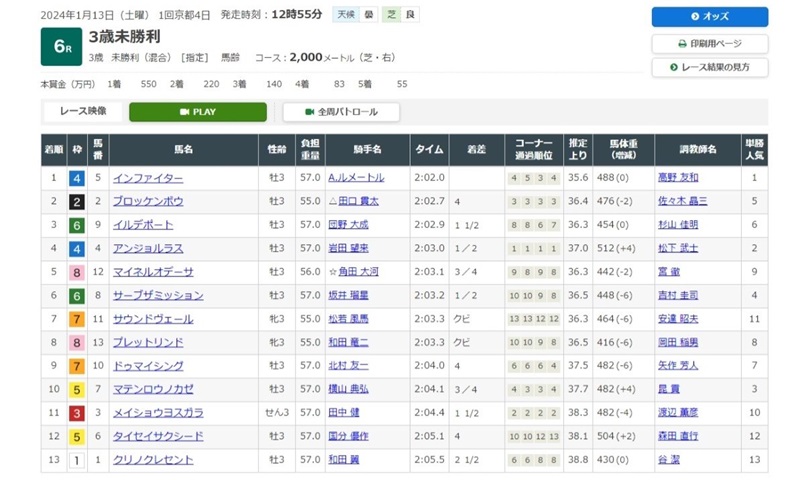Open レース結果の見方 guide
This screenshot has height=480, width=790.
(x=710, y=68)
